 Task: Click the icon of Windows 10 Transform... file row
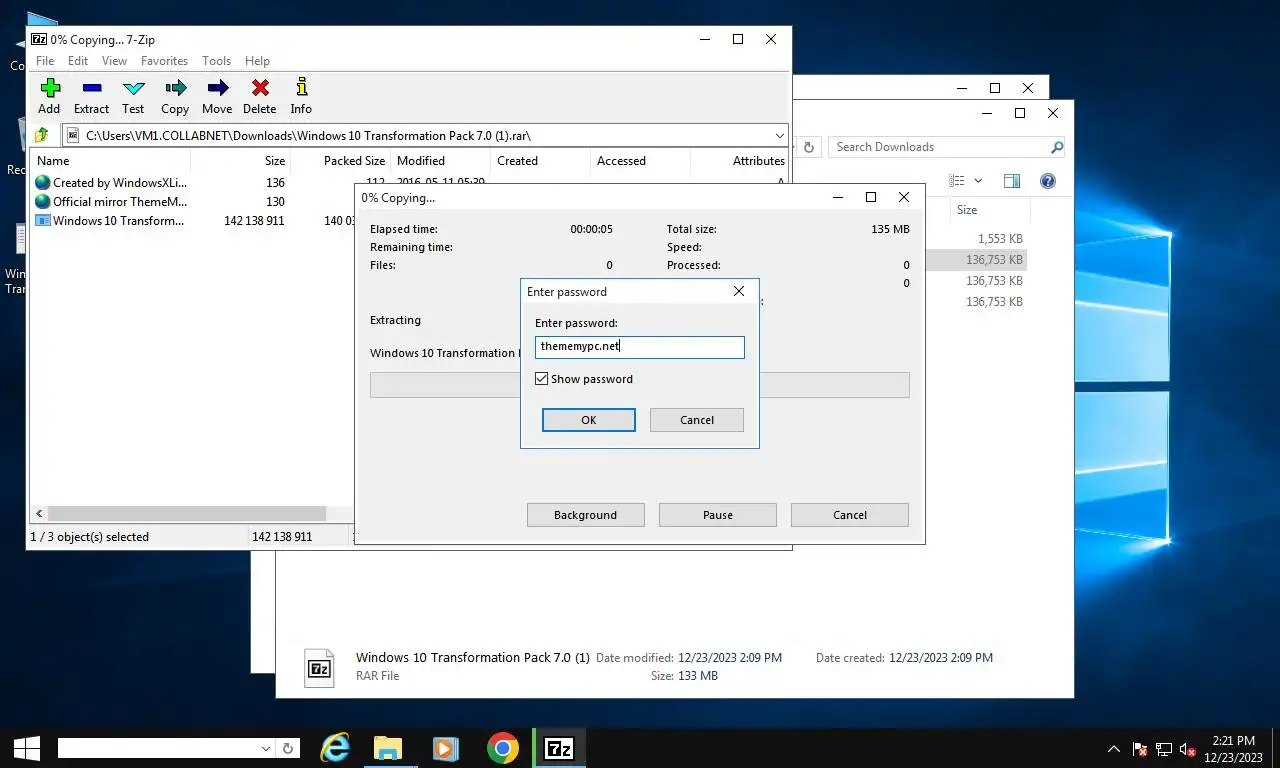click(x=42, y=220)
